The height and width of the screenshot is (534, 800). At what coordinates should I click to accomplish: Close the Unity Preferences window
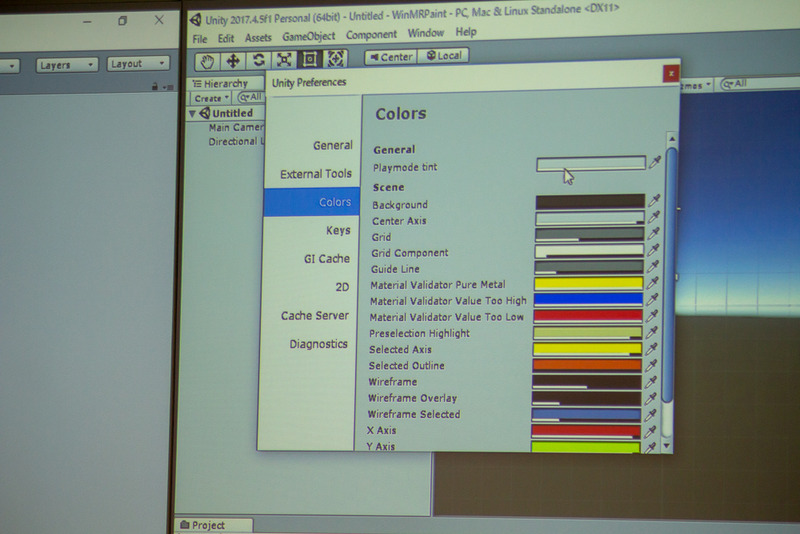click(671, 73)
